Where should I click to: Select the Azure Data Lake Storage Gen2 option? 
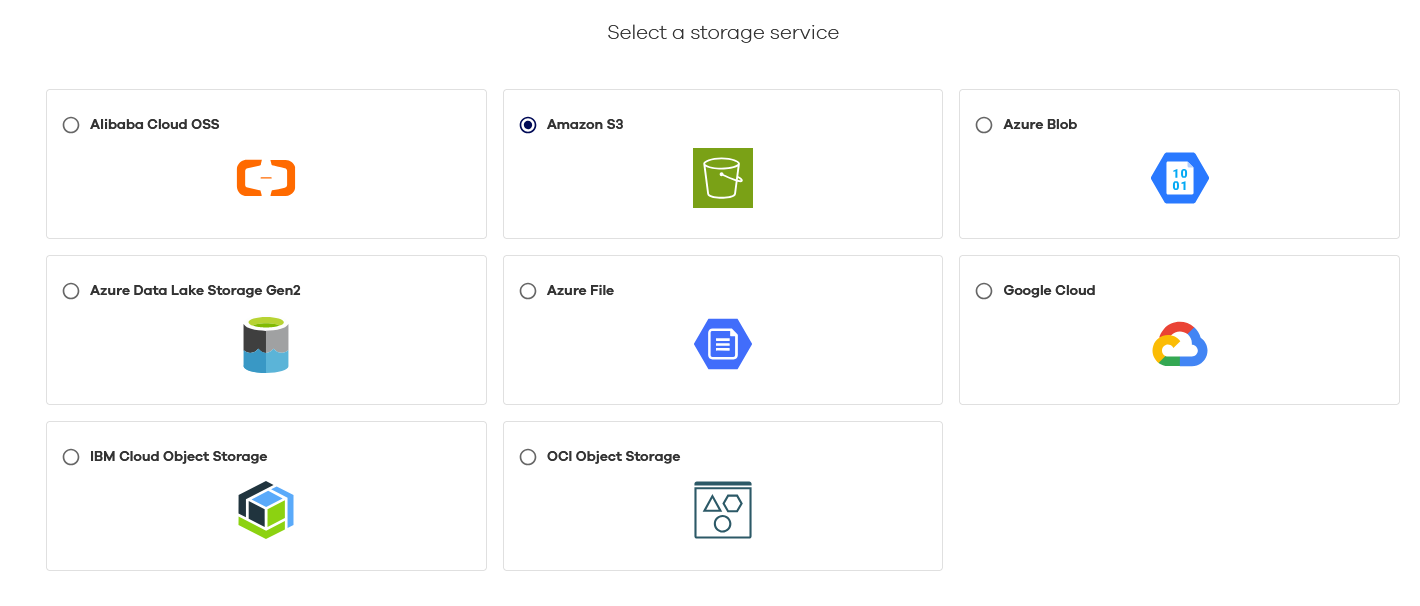tap(70, 290)
